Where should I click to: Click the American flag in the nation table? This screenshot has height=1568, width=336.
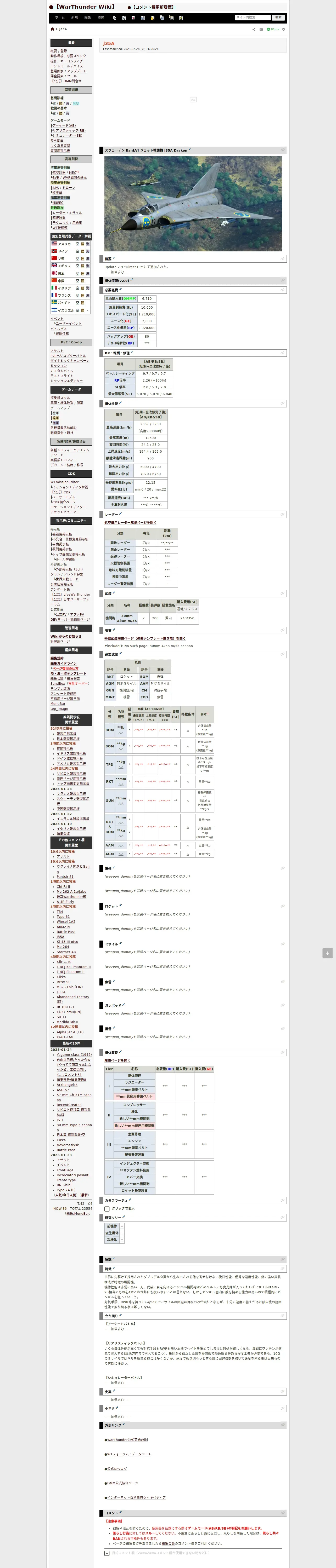pos(54,244)
